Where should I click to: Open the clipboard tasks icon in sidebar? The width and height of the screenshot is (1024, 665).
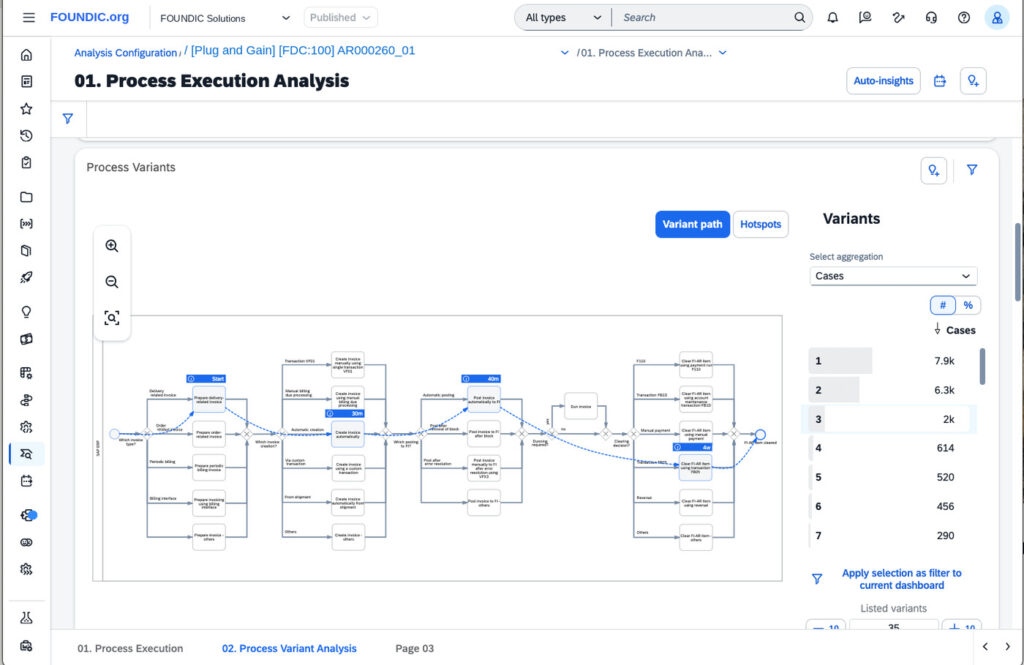tap(26, 162)
